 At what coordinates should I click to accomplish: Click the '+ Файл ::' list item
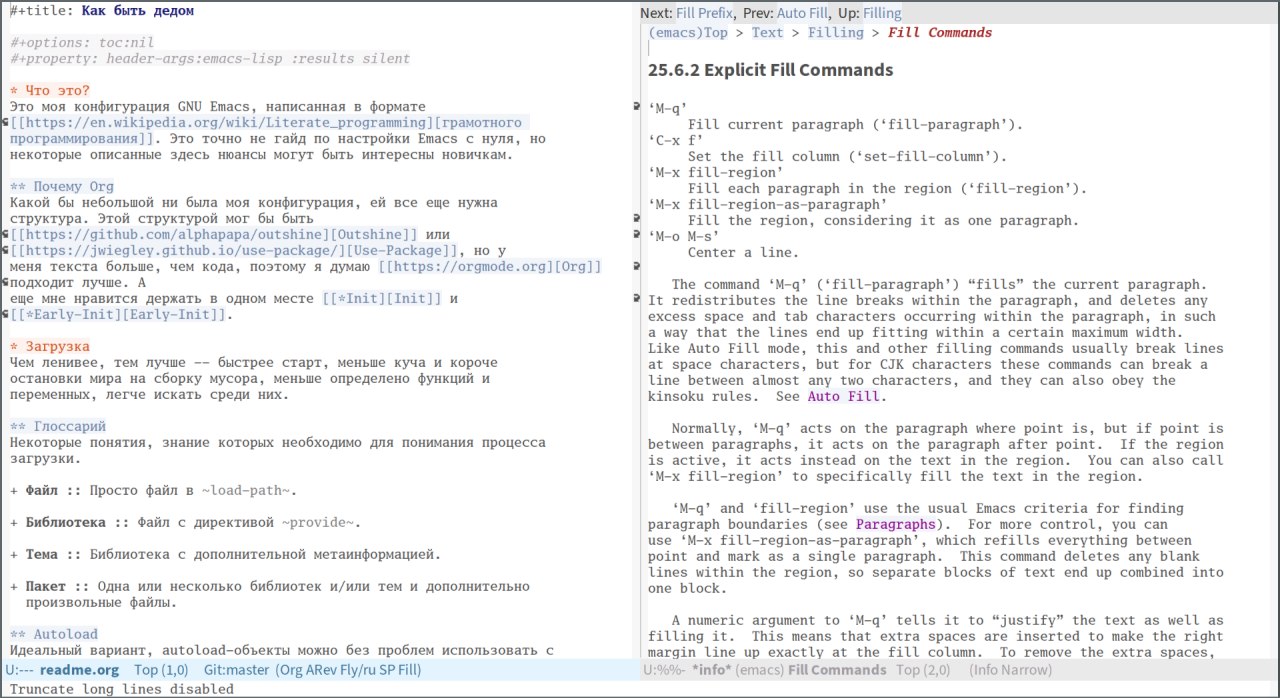pos(154,491)
